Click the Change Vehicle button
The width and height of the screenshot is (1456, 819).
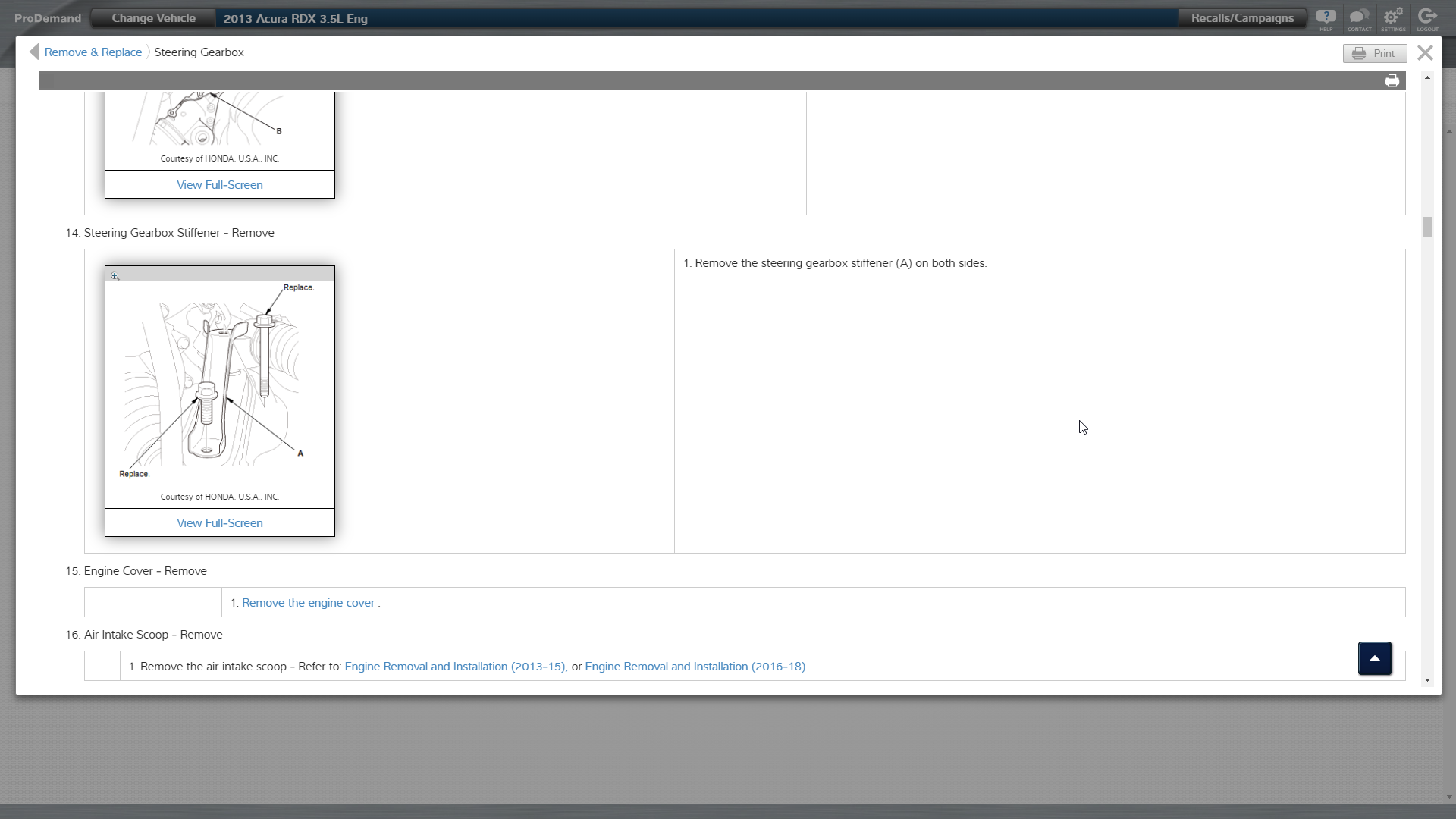tap(153, 18)
